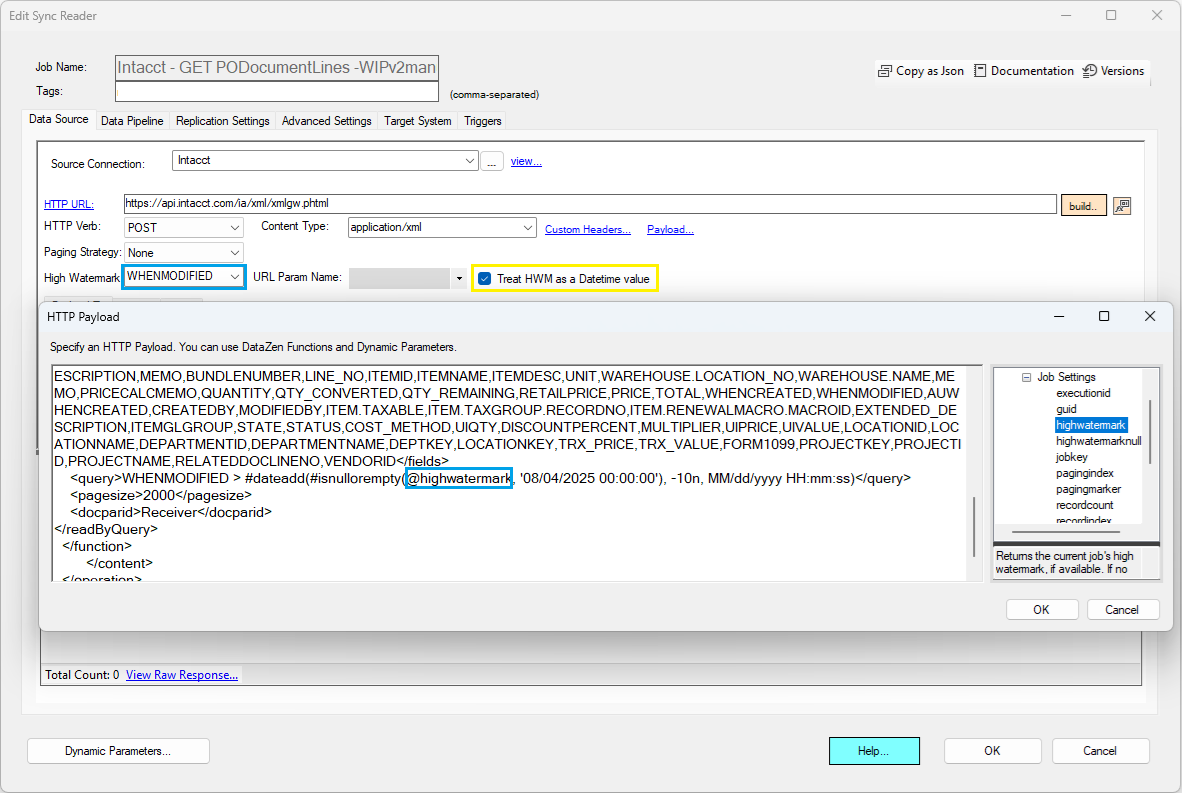Select pagingmarker in Job Settings tree
The width and height of the screenshot is (1182, 793).
(1089, 489)
